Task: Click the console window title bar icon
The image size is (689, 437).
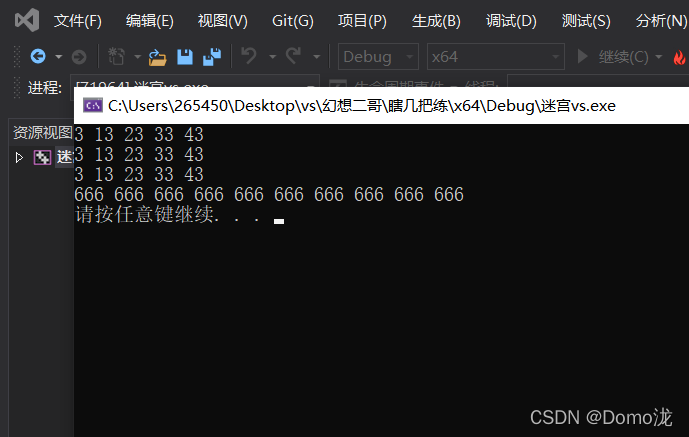Action: coord(93,105)
